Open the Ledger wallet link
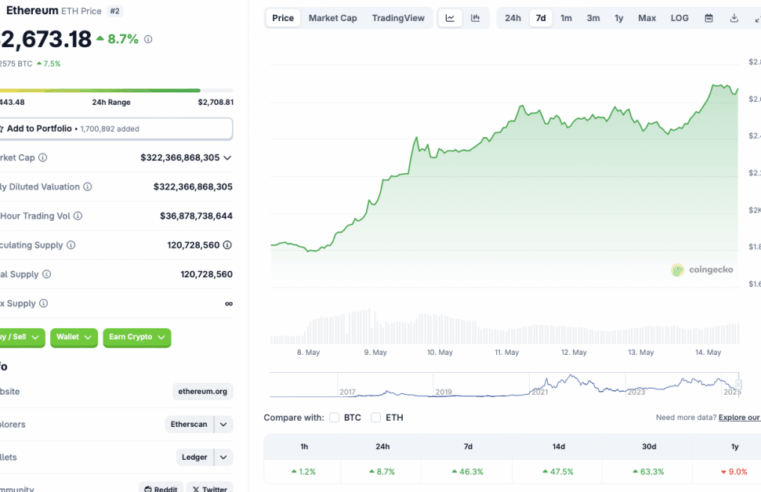Screen dimensions: 761x492 pyautogui.click(x=194, y=457)
